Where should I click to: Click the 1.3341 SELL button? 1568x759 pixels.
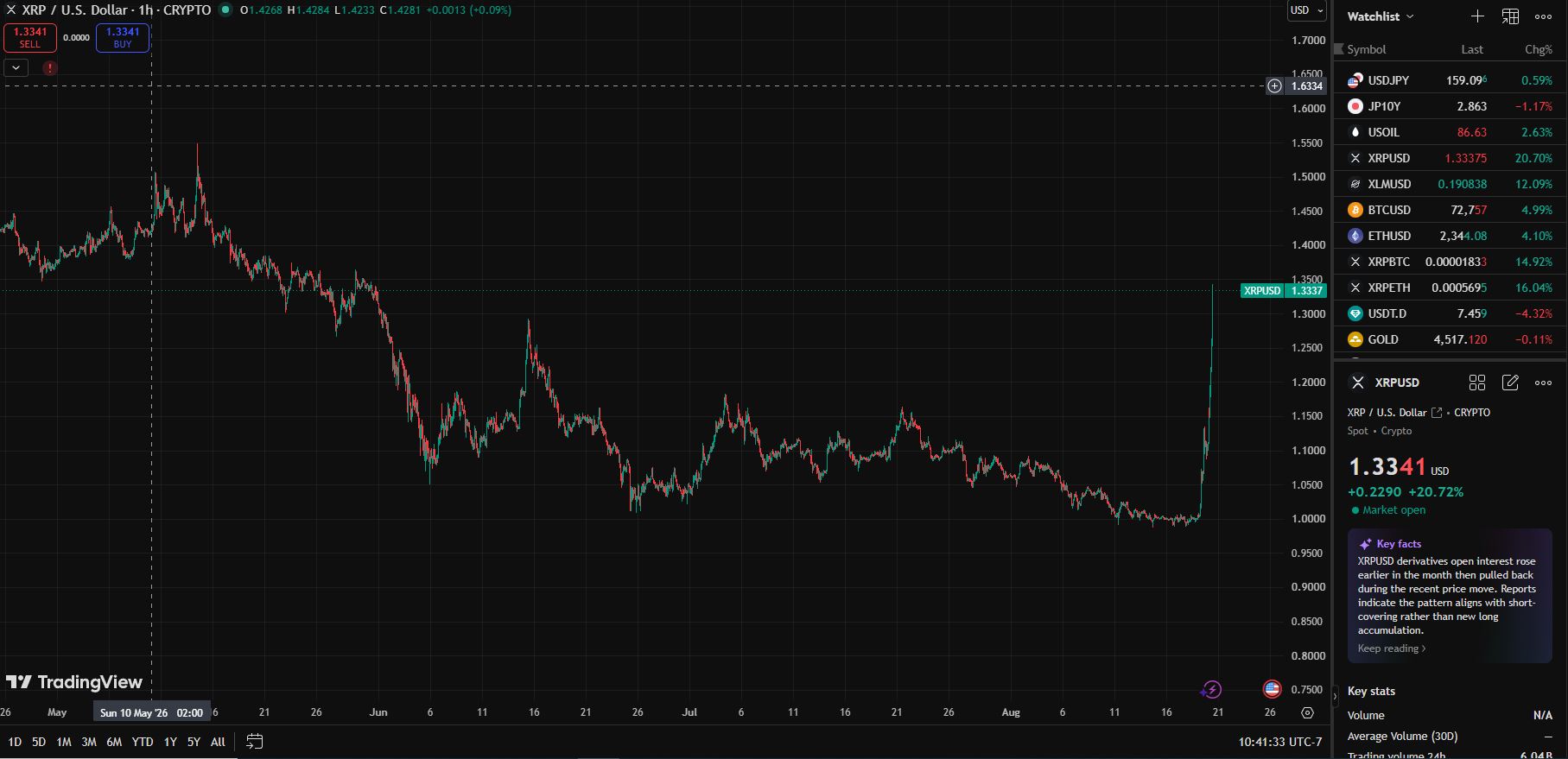[x=30, y=38]
